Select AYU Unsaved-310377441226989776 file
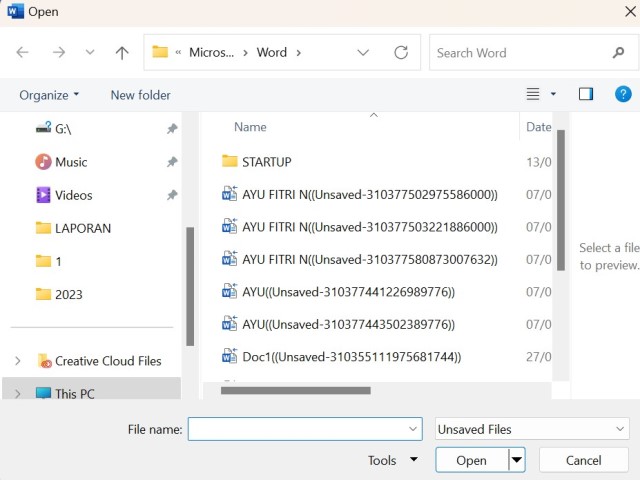Image resolution: width=640 pixels, height=480 pixels. pyautogui.click(x=348, y=292)
